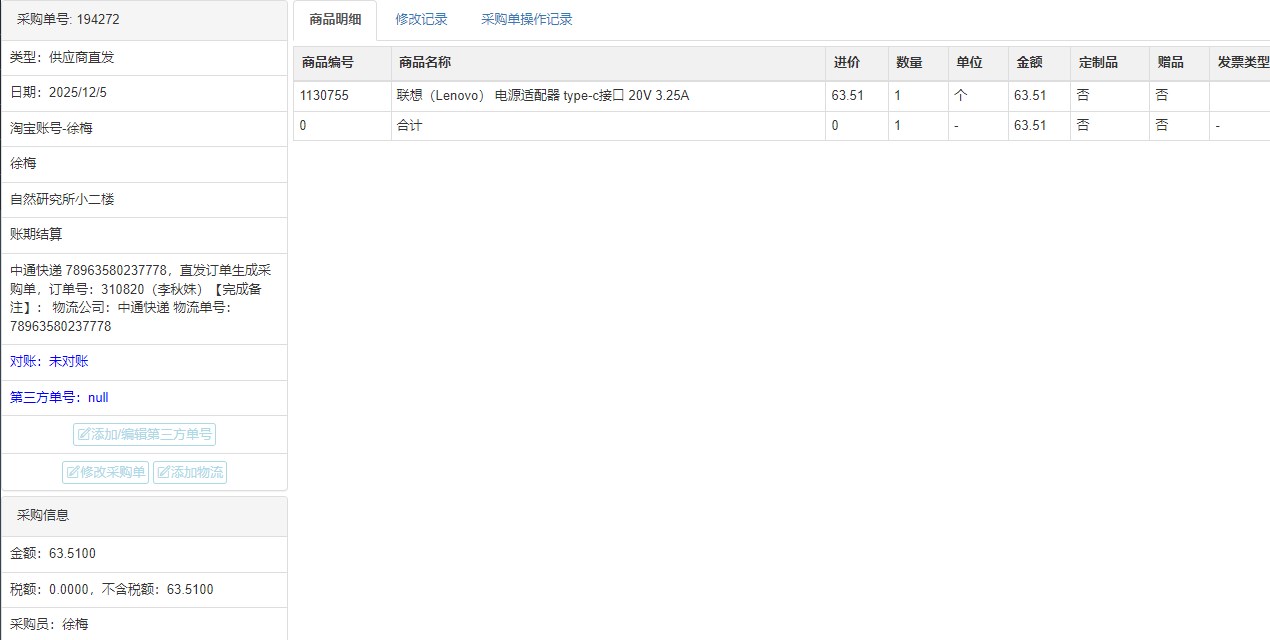The height and width of the screenshot is (640, 1270).
Task: Click the 对账：未对账 status text
Action: tap(49, 361)
